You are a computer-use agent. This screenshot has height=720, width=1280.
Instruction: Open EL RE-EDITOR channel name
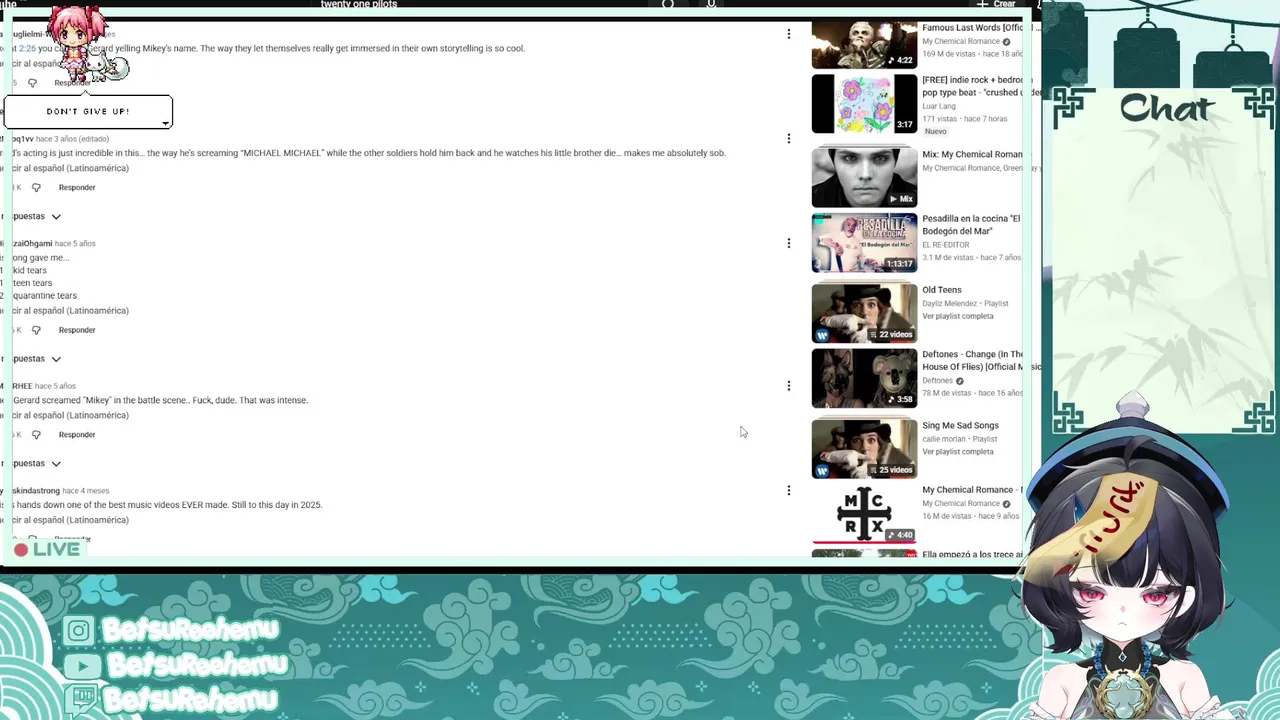click(x=946, y=245)
